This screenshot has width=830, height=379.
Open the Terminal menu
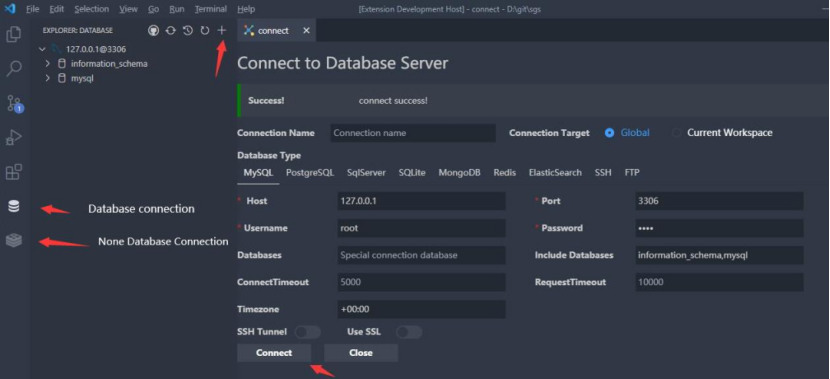pyautogui.click(x=211, y=9)
